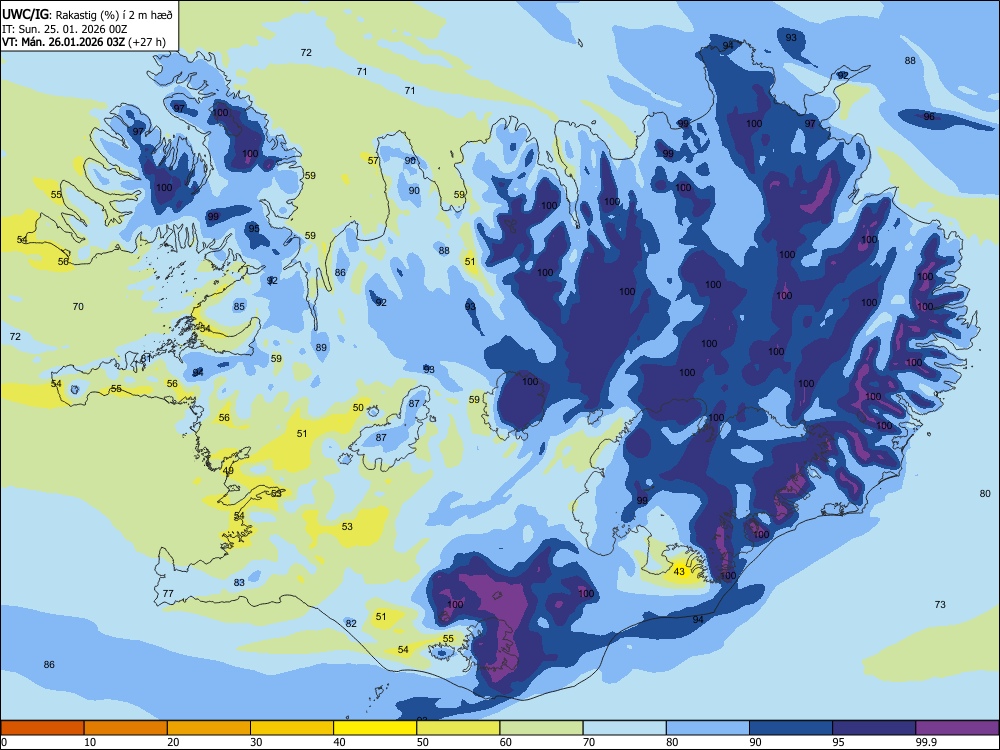Select the 10–20 orange legend swatch
The image size is (1000, 750).
(x=126, y=728)
